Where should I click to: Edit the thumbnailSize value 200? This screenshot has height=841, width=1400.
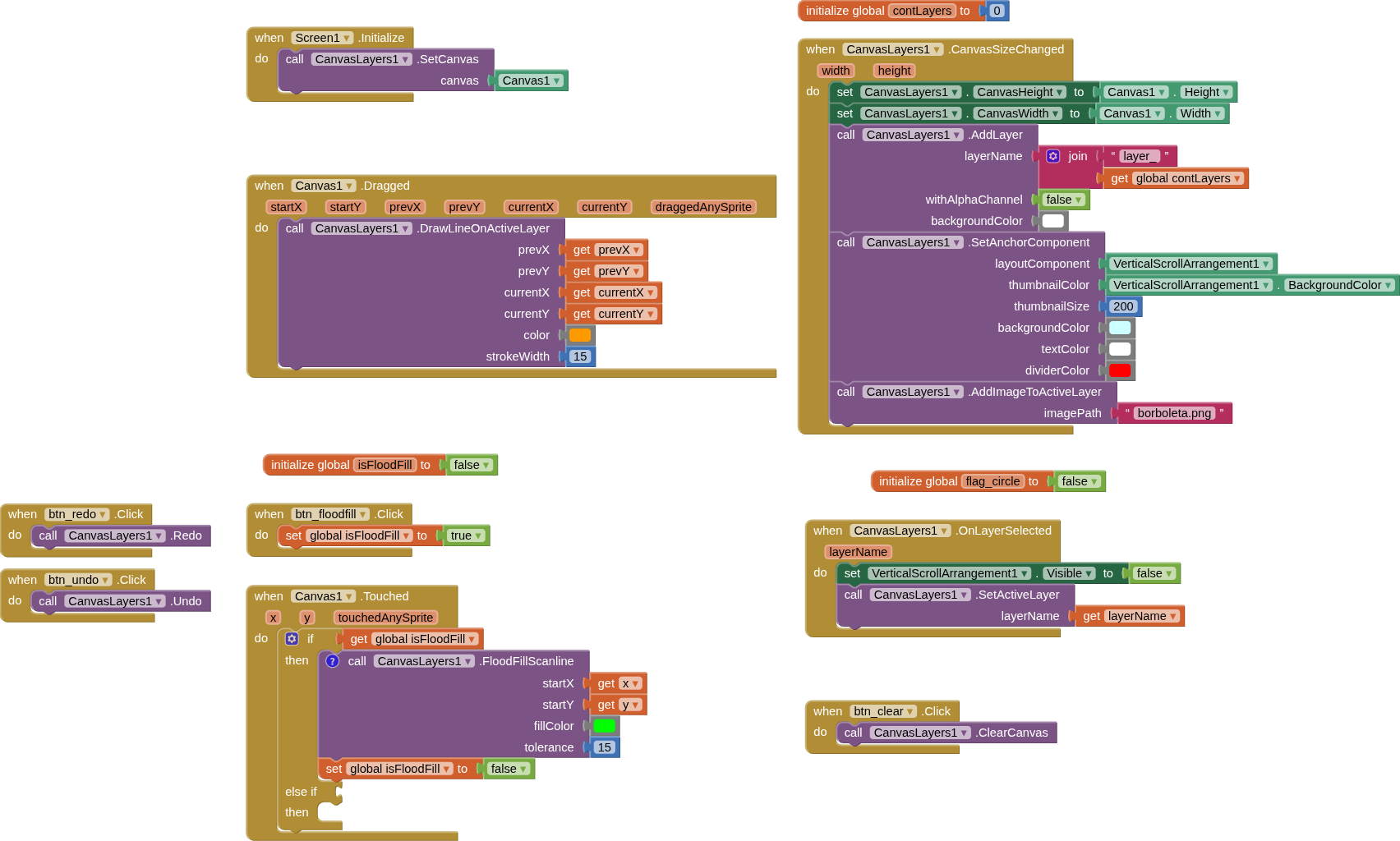tap(1123, 306)
